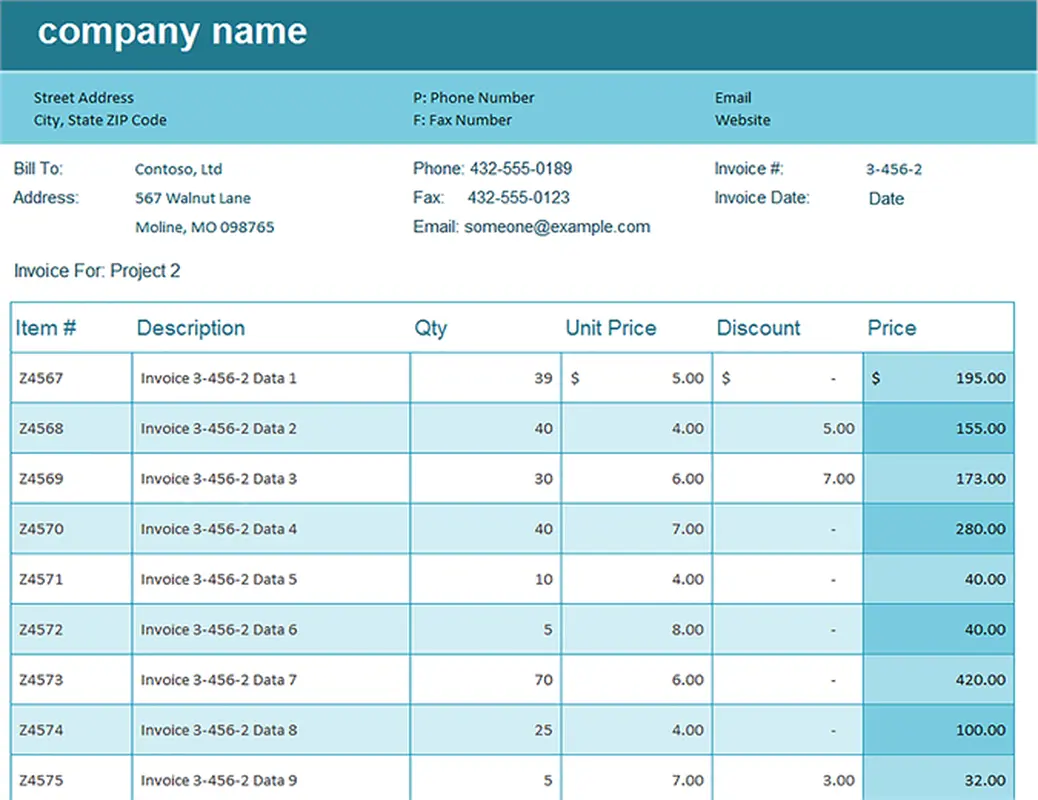Click the Price column header
The image size is (1038, 800).
pos(891,328)
